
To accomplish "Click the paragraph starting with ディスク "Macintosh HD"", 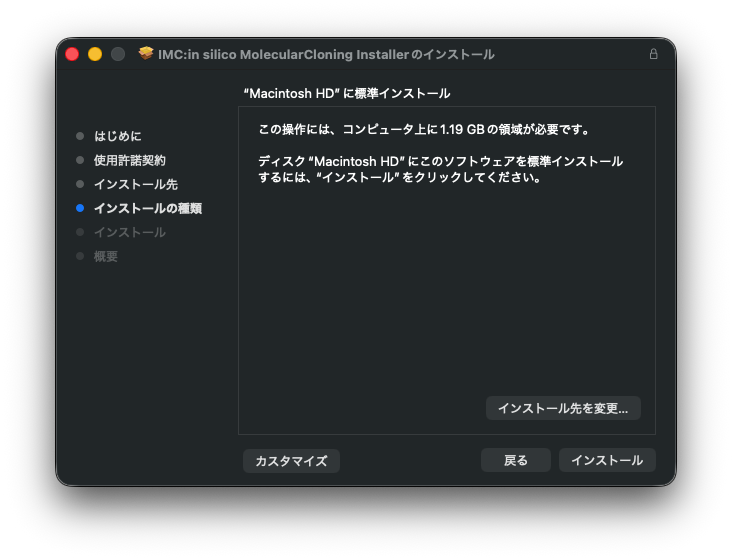I will tap(440, 169).
